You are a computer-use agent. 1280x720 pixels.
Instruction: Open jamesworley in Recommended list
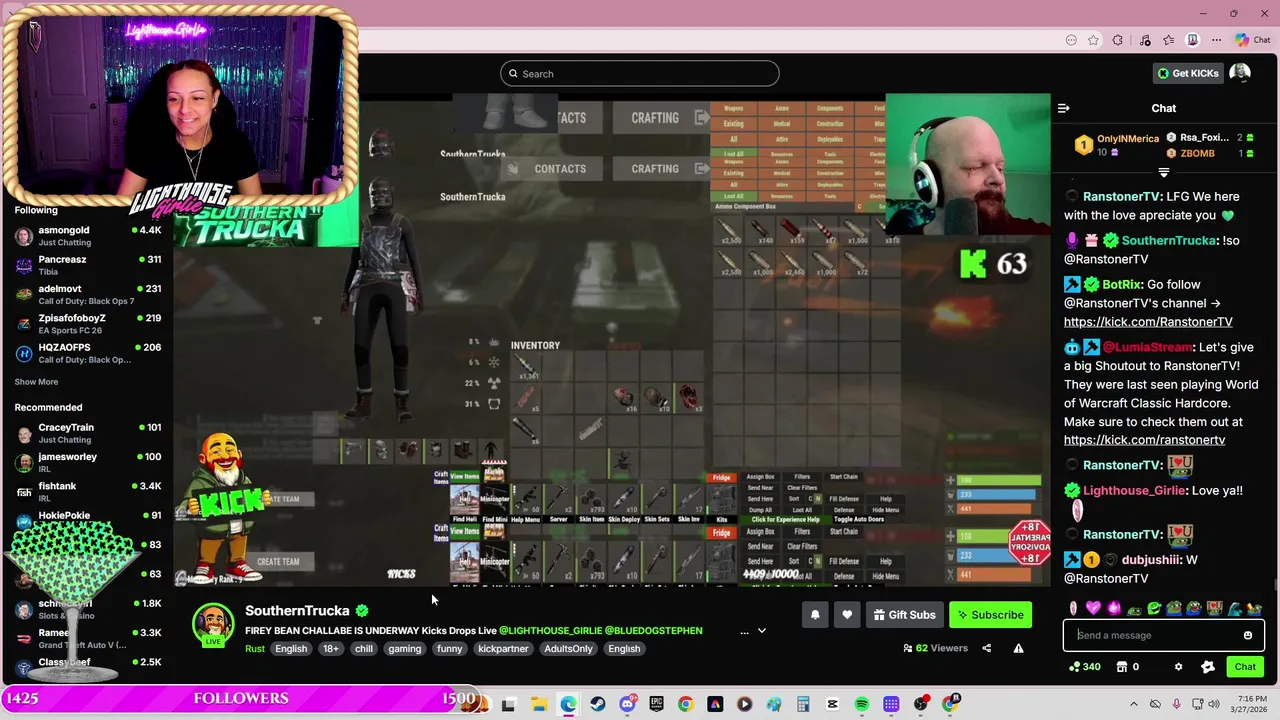[88, 462]
